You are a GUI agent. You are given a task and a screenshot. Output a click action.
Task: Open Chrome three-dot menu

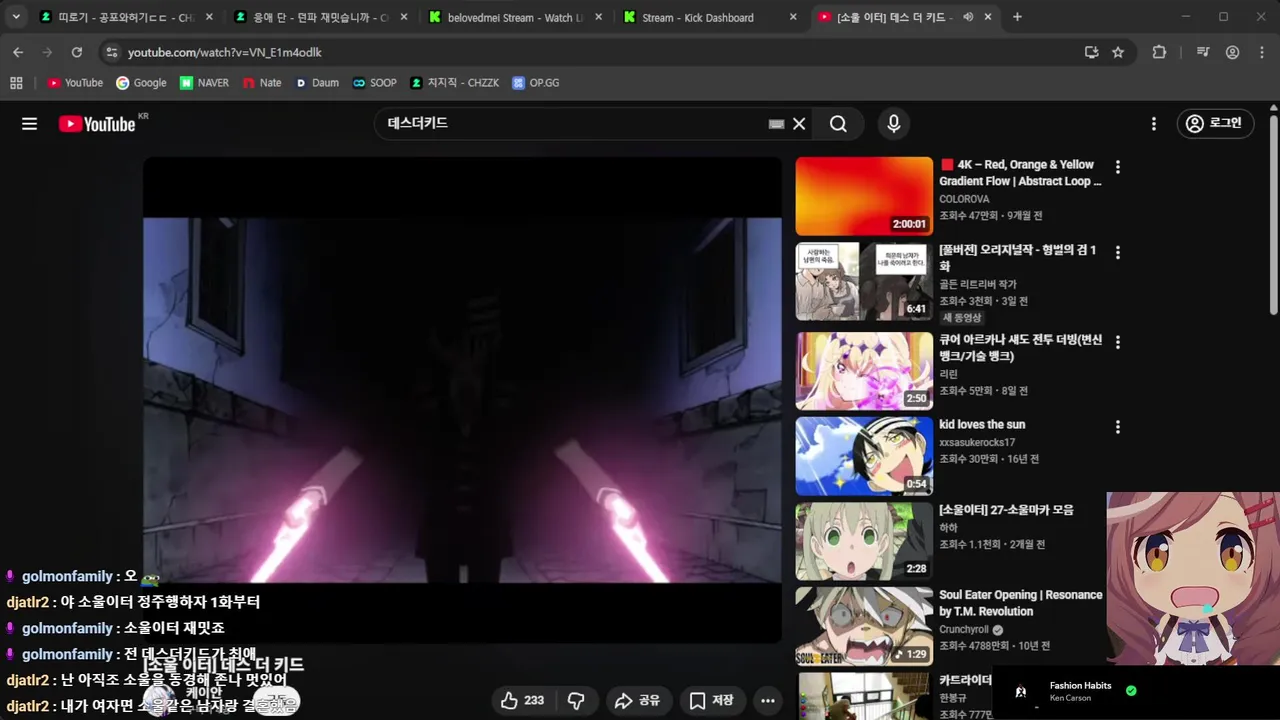click(x=1262, y=52)
